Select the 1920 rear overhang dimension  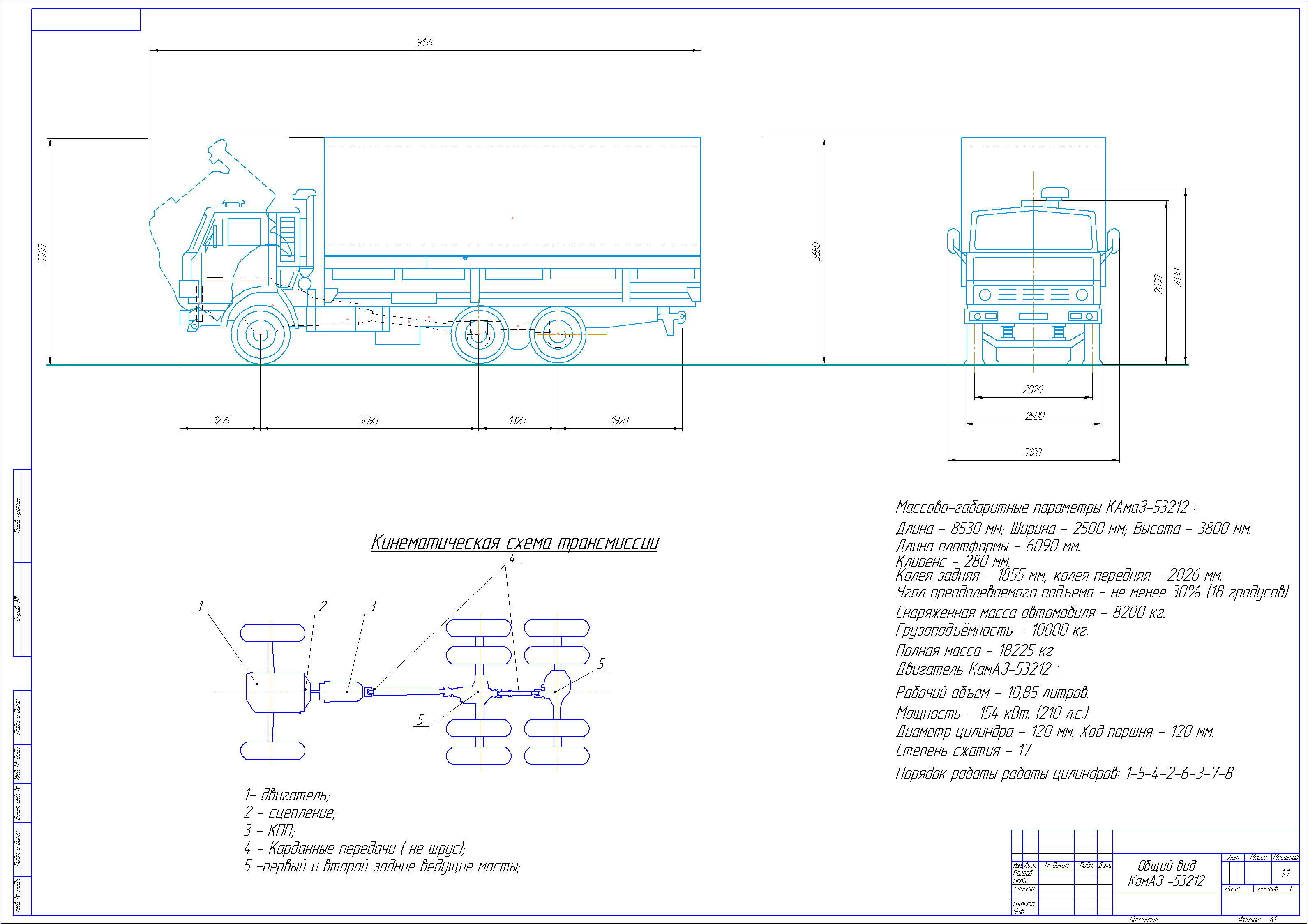tap(620, 420)
